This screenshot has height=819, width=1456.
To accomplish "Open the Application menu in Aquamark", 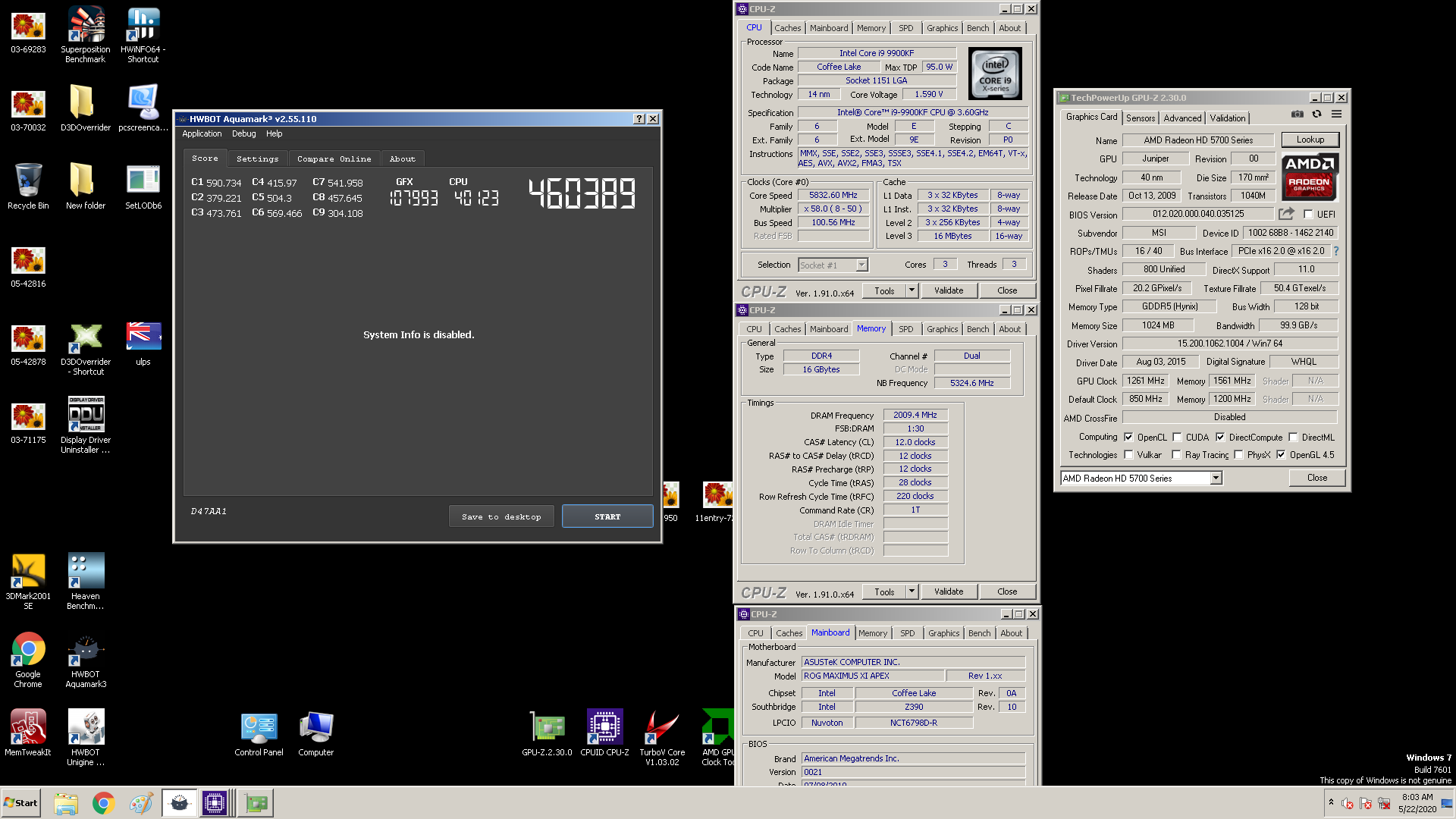I will click(x=202, y=133).
